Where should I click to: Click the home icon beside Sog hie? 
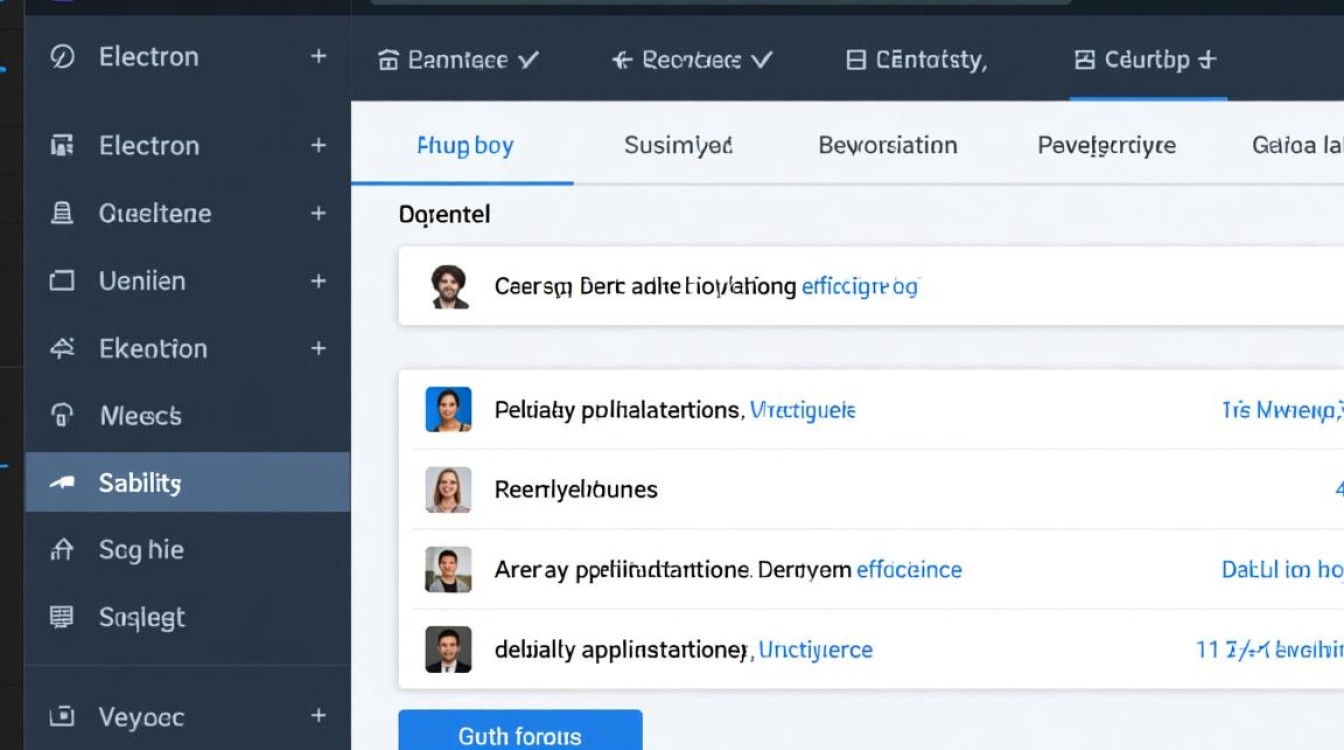[62, 549]
